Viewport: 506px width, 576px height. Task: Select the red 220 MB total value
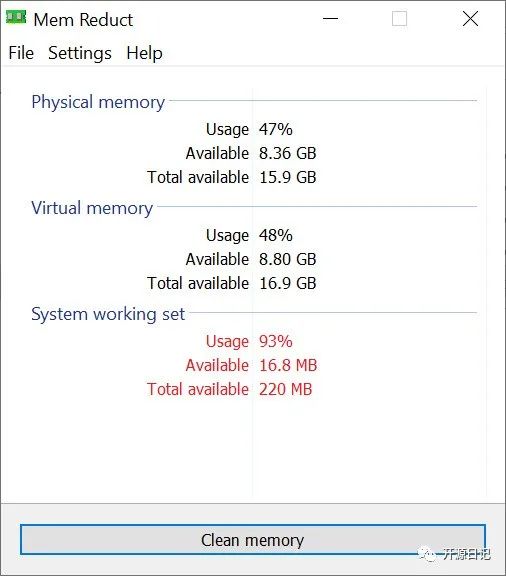pos(286,389)
